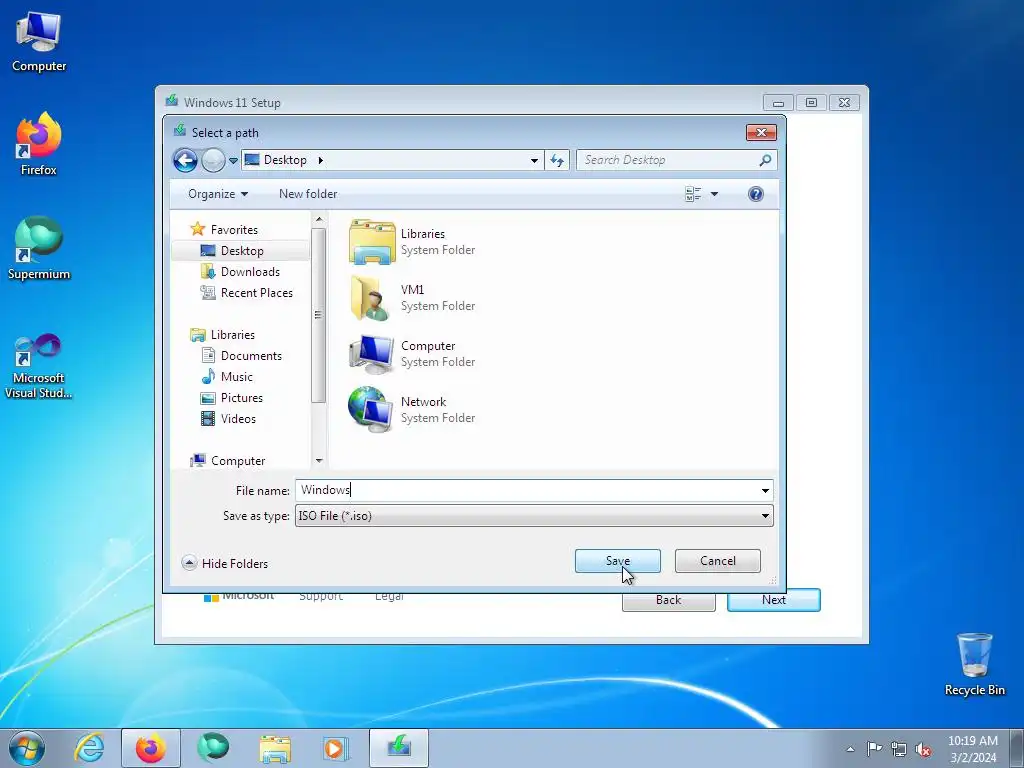Open Downloads in navigation pane
Viewport: 1024px width, 768px height.
[250, 272]
